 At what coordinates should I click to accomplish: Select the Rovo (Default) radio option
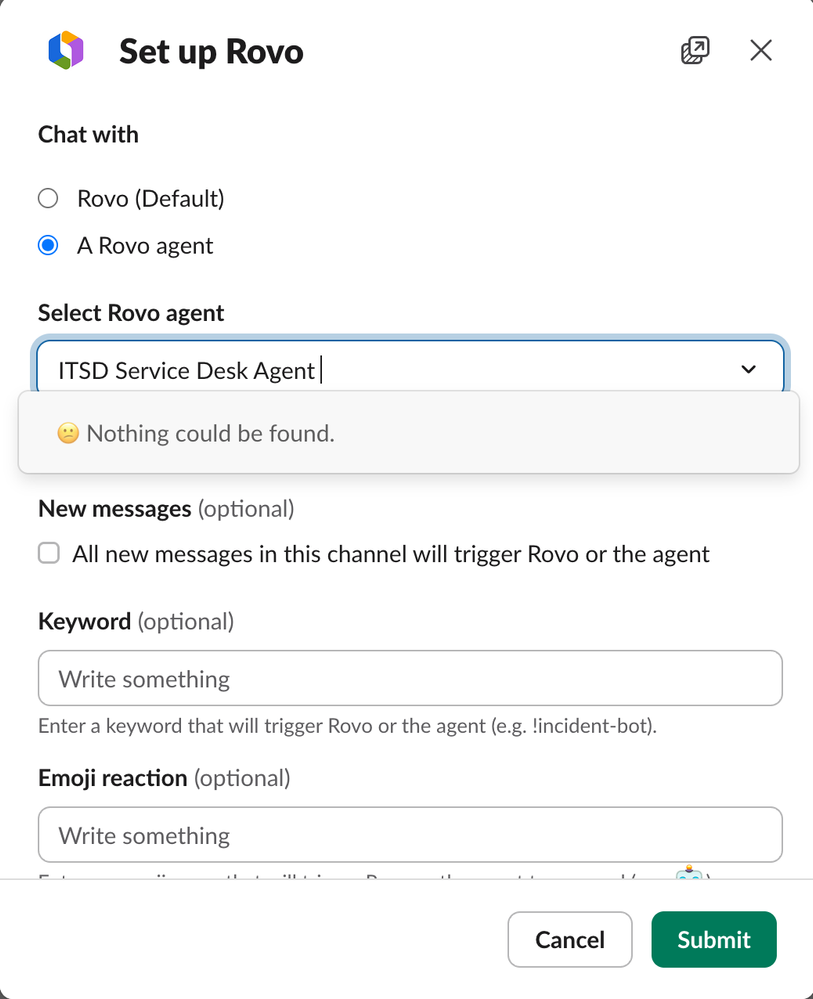pyautogui.click(x=48, y=198)
